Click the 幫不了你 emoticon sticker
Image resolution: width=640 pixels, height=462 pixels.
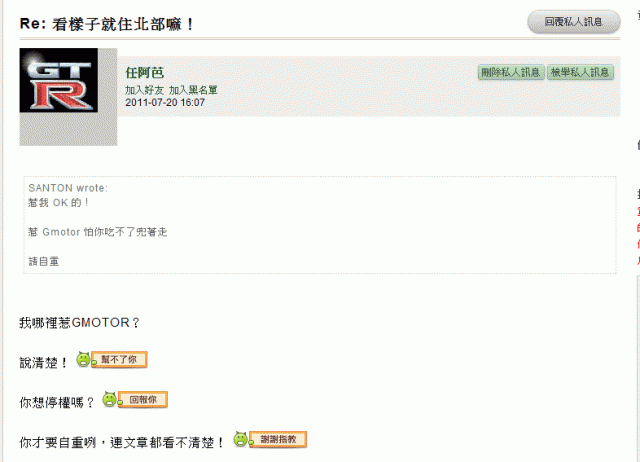(x=113, y=359)
